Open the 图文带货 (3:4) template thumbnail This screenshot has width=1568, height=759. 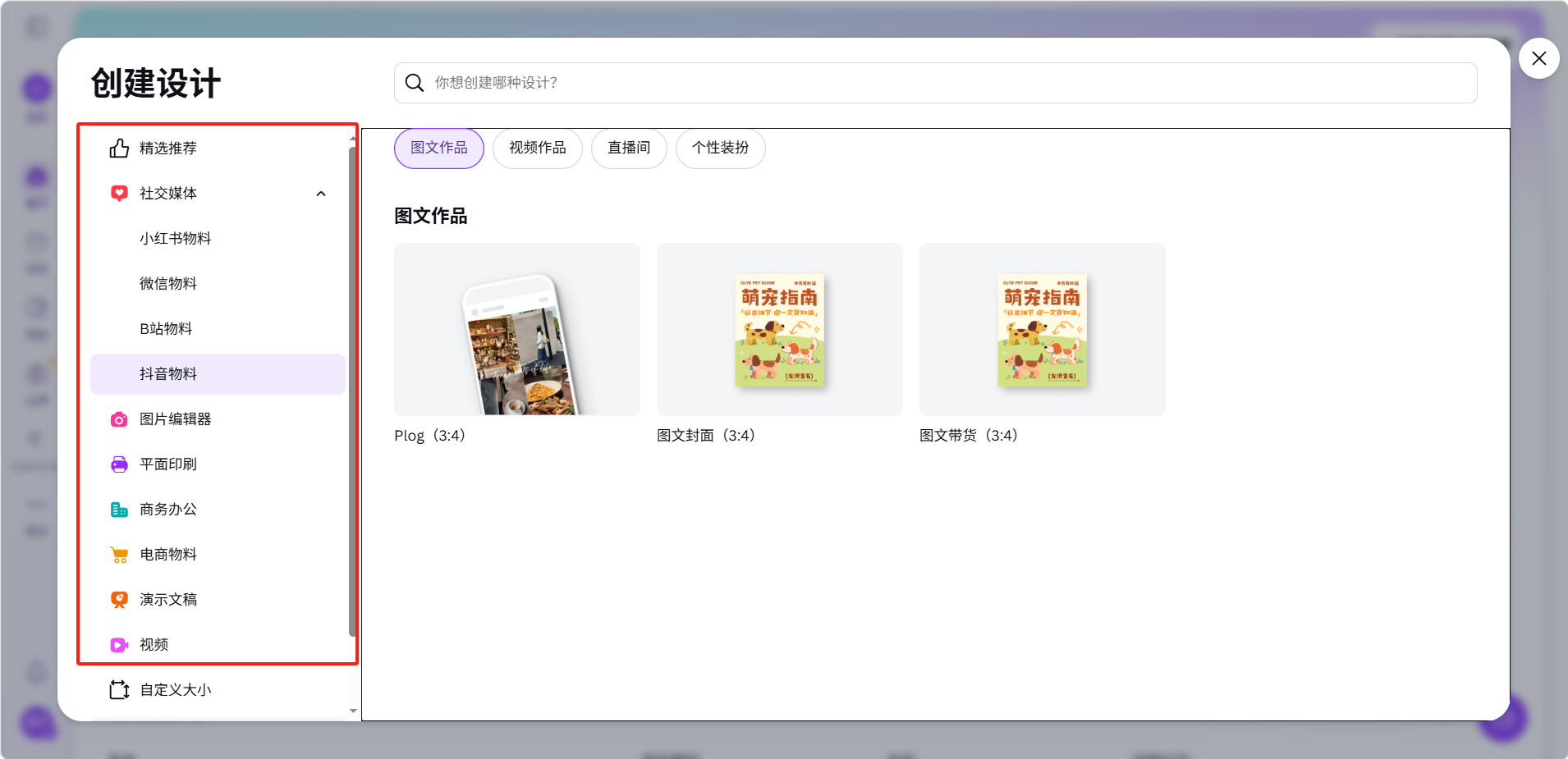click(x=1042, y=329)
